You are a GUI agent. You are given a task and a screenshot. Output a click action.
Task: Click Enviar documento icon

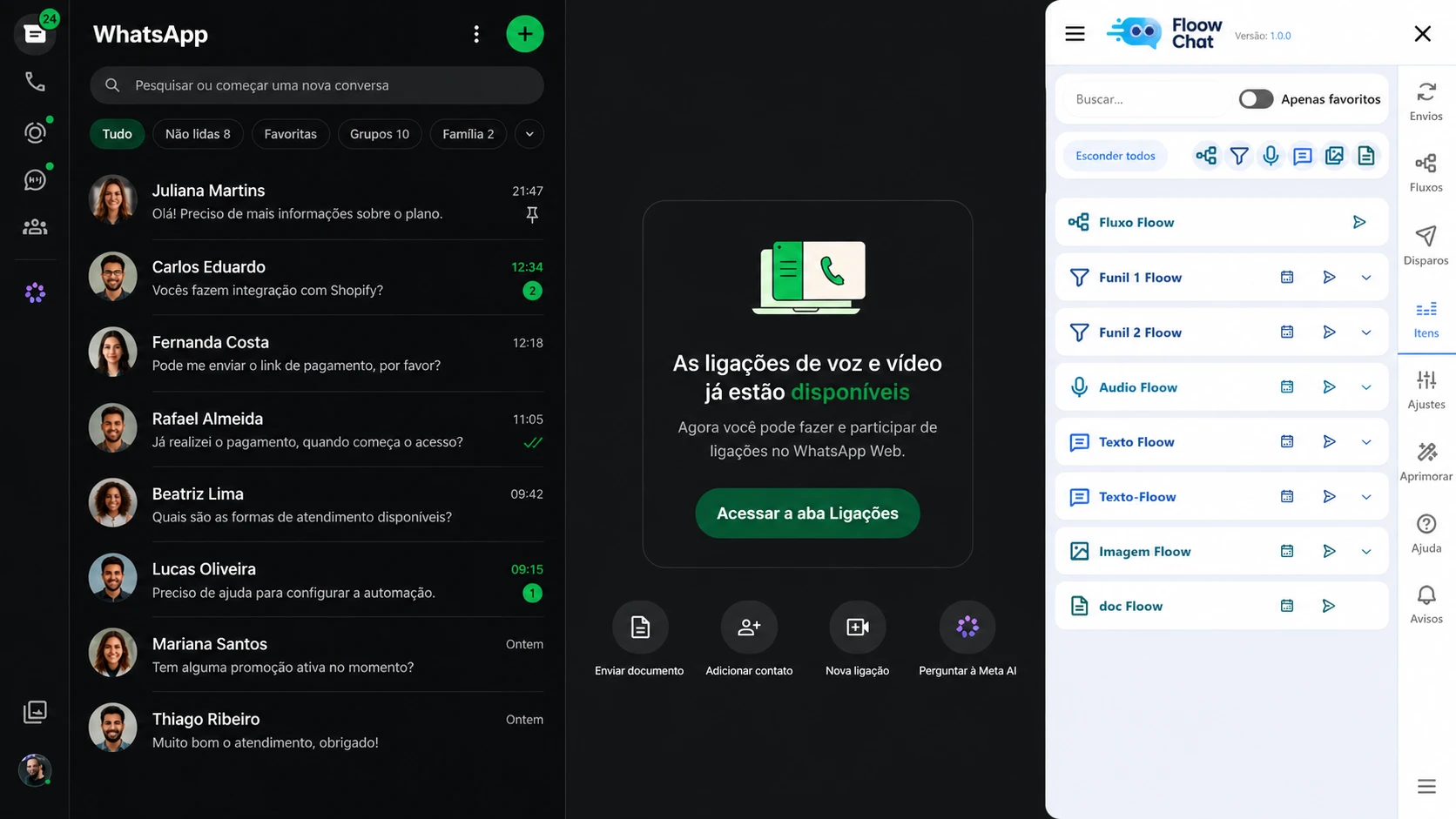pos(640,627)
